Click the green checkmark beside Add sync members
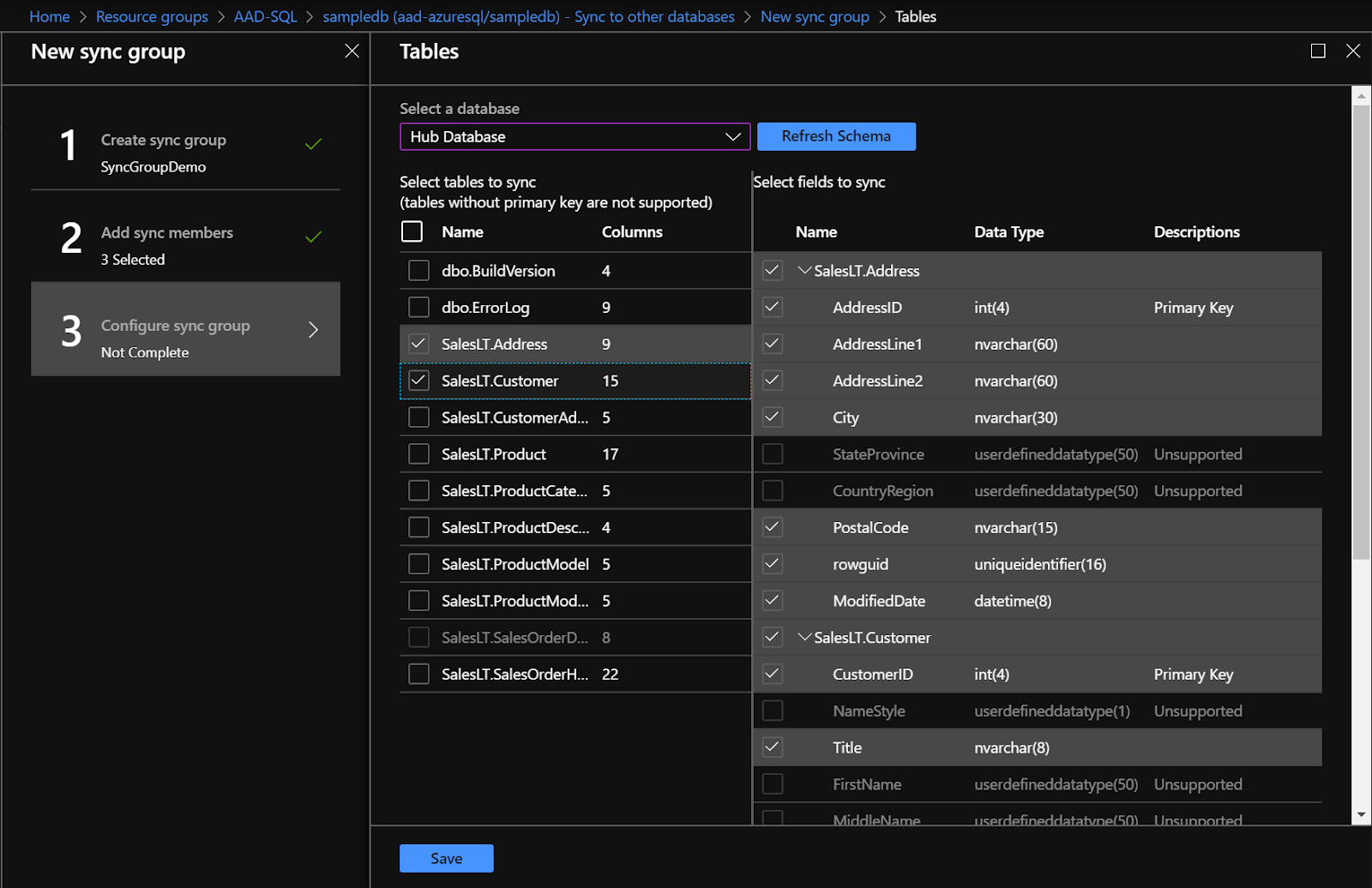Screen dimensions: 1372x888 [314, 237]
